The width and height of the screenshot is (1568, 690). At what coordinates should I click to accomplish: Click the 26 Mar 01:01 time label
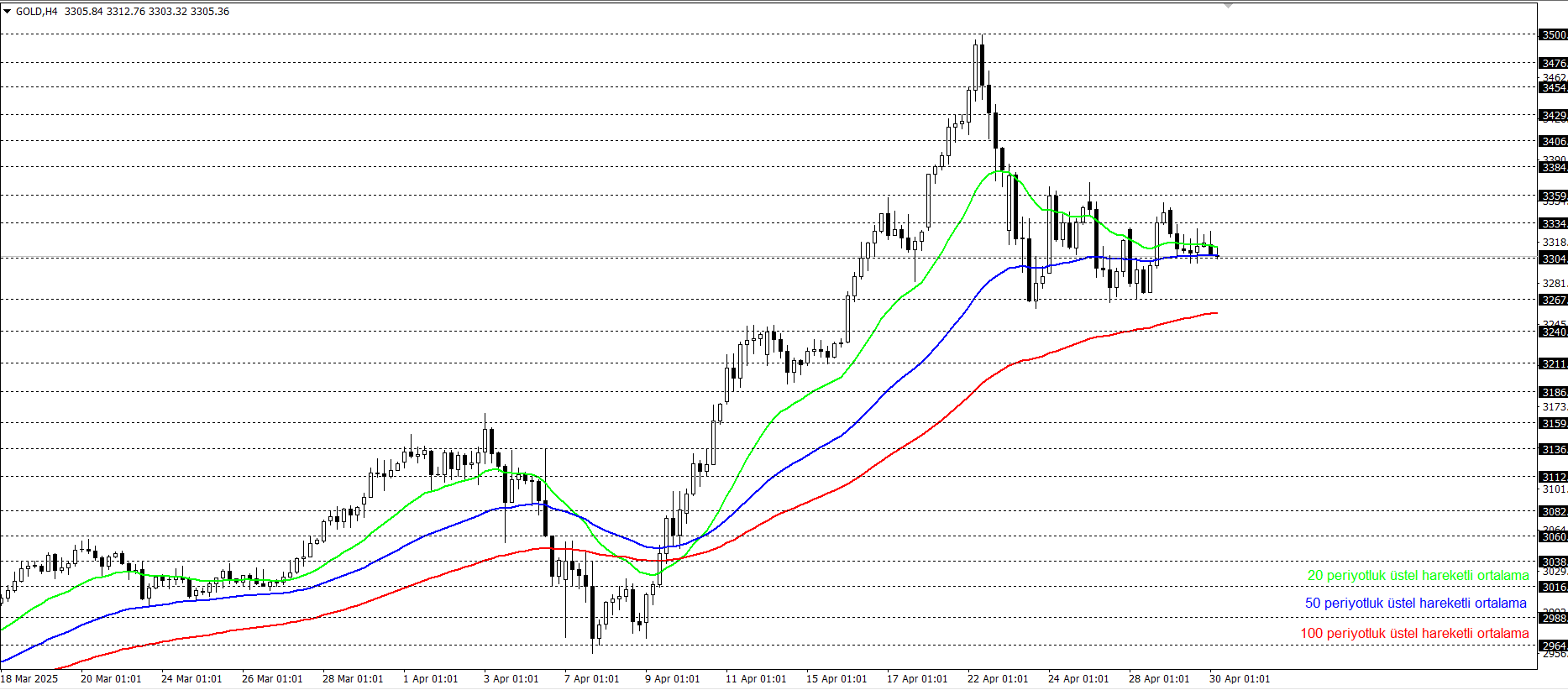point(272,679)
